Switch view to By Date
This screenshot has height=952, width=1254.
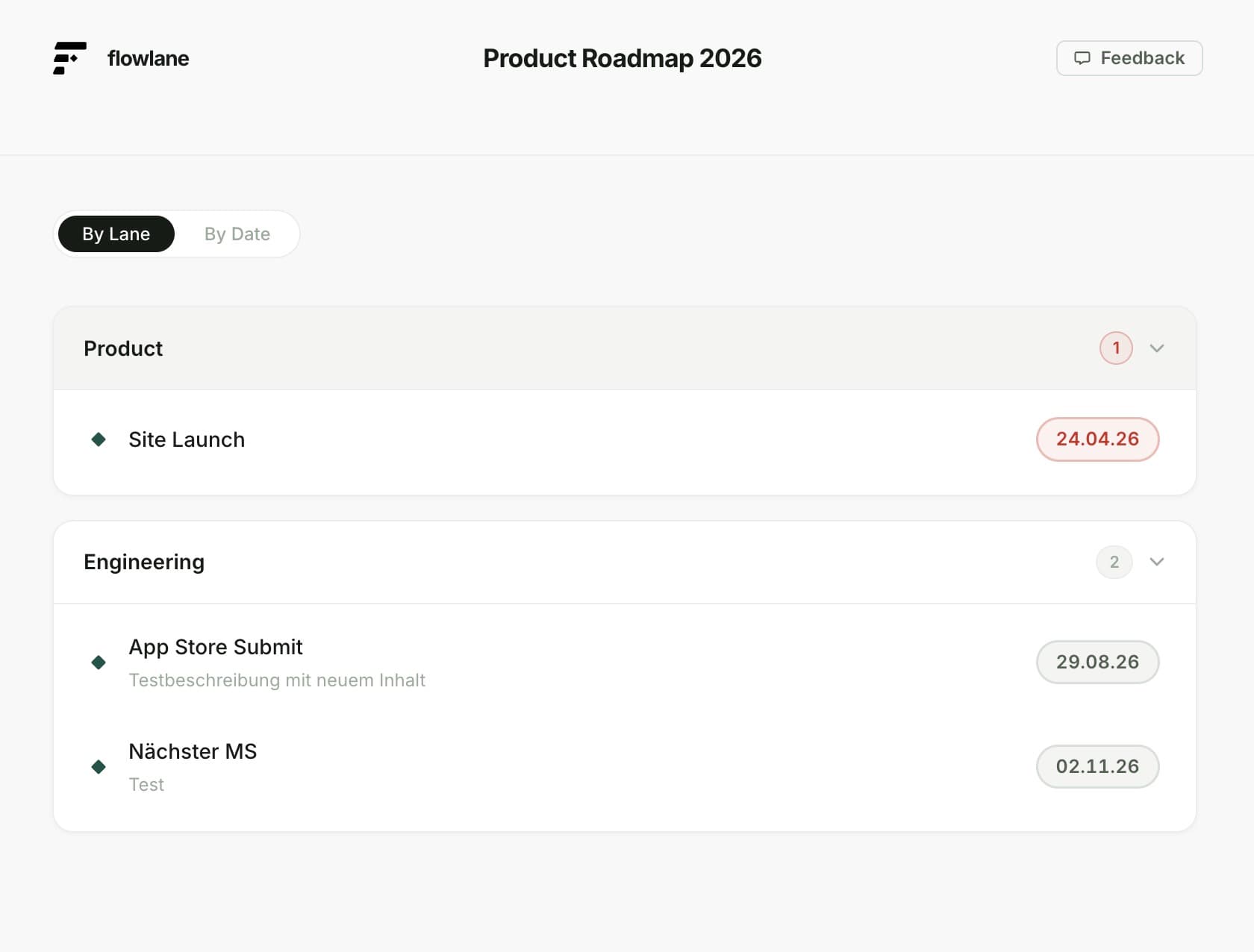pyautogui.click(x=237, y=234)
